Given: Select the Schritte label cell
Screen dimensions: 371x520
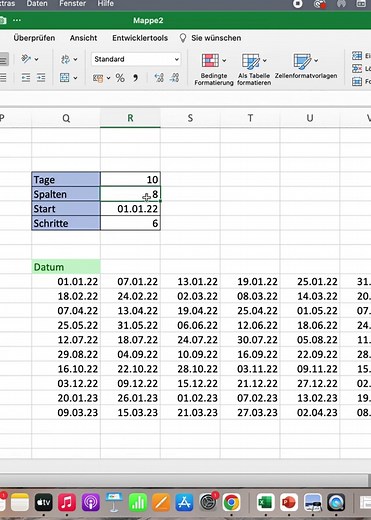Looking at the screenshot, I should coord(66,223).
